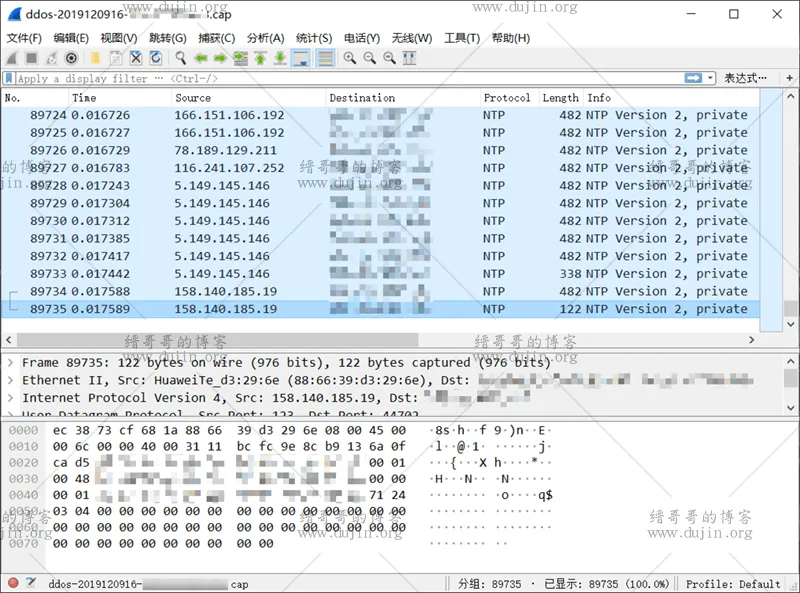
Task: Click the expert info red circle icon
Action: 13,583
